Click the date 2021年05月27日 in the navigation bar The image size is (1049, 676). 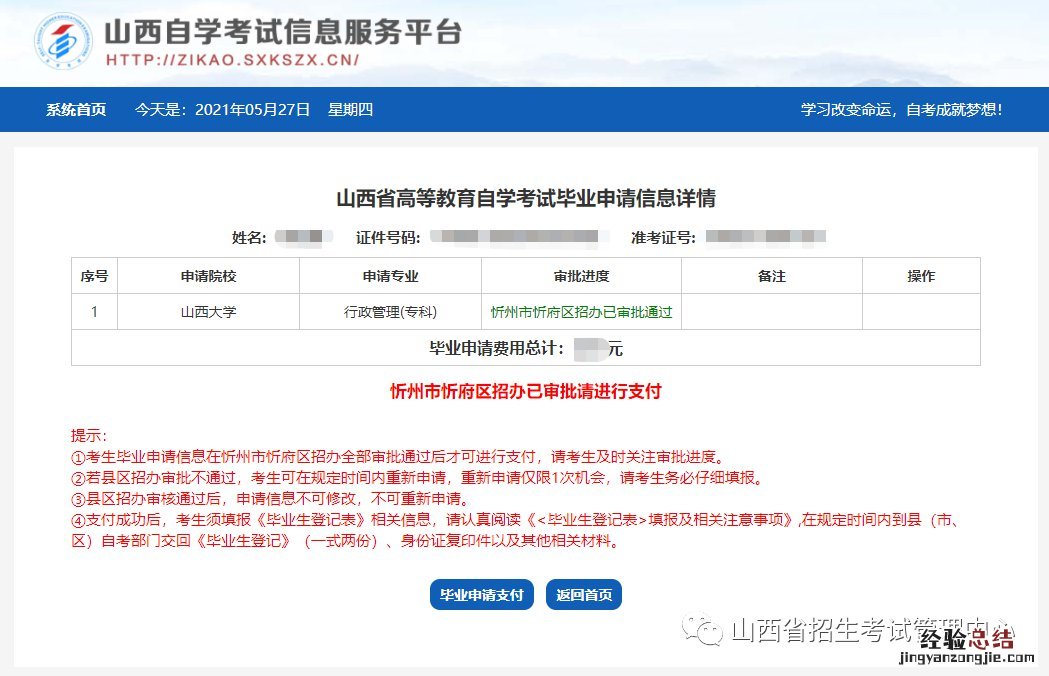pos(252,110)
